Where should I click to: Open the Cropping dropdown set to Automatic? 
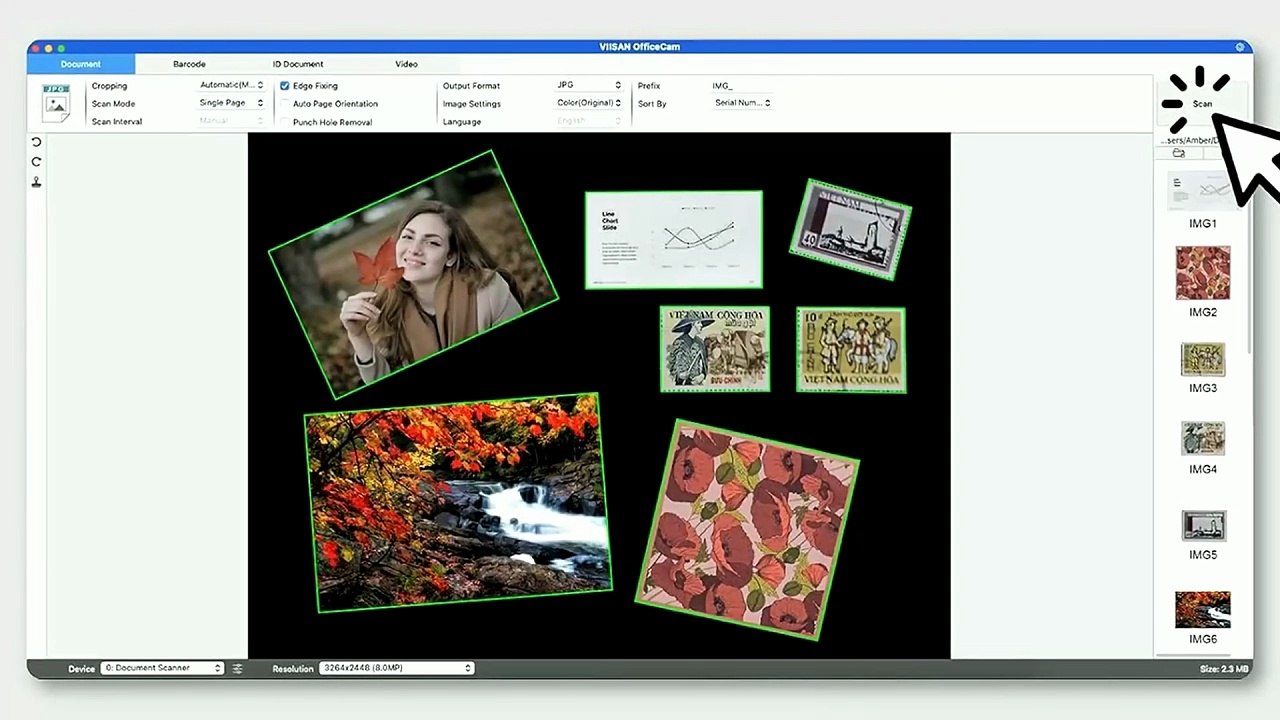tap(232, 85)
